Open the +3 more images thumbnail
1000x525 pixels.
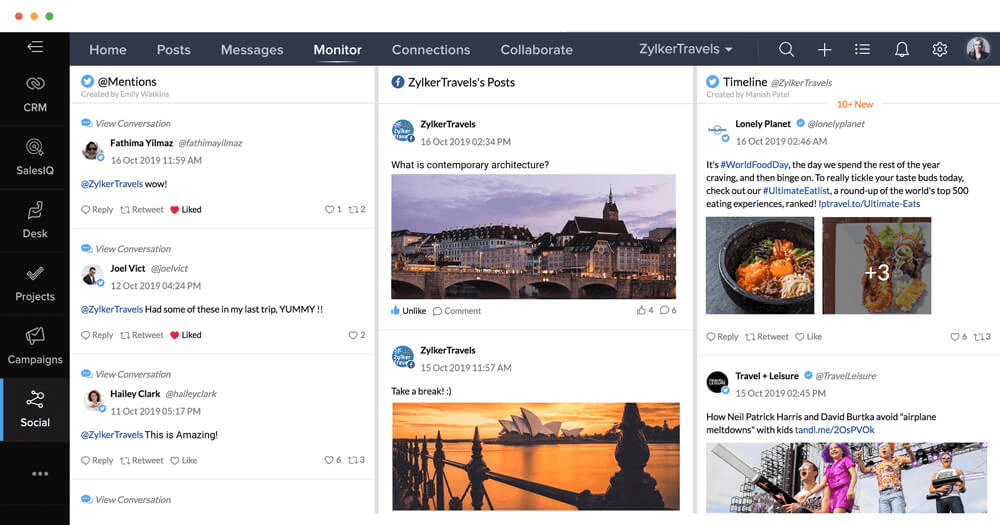(877, 265)
